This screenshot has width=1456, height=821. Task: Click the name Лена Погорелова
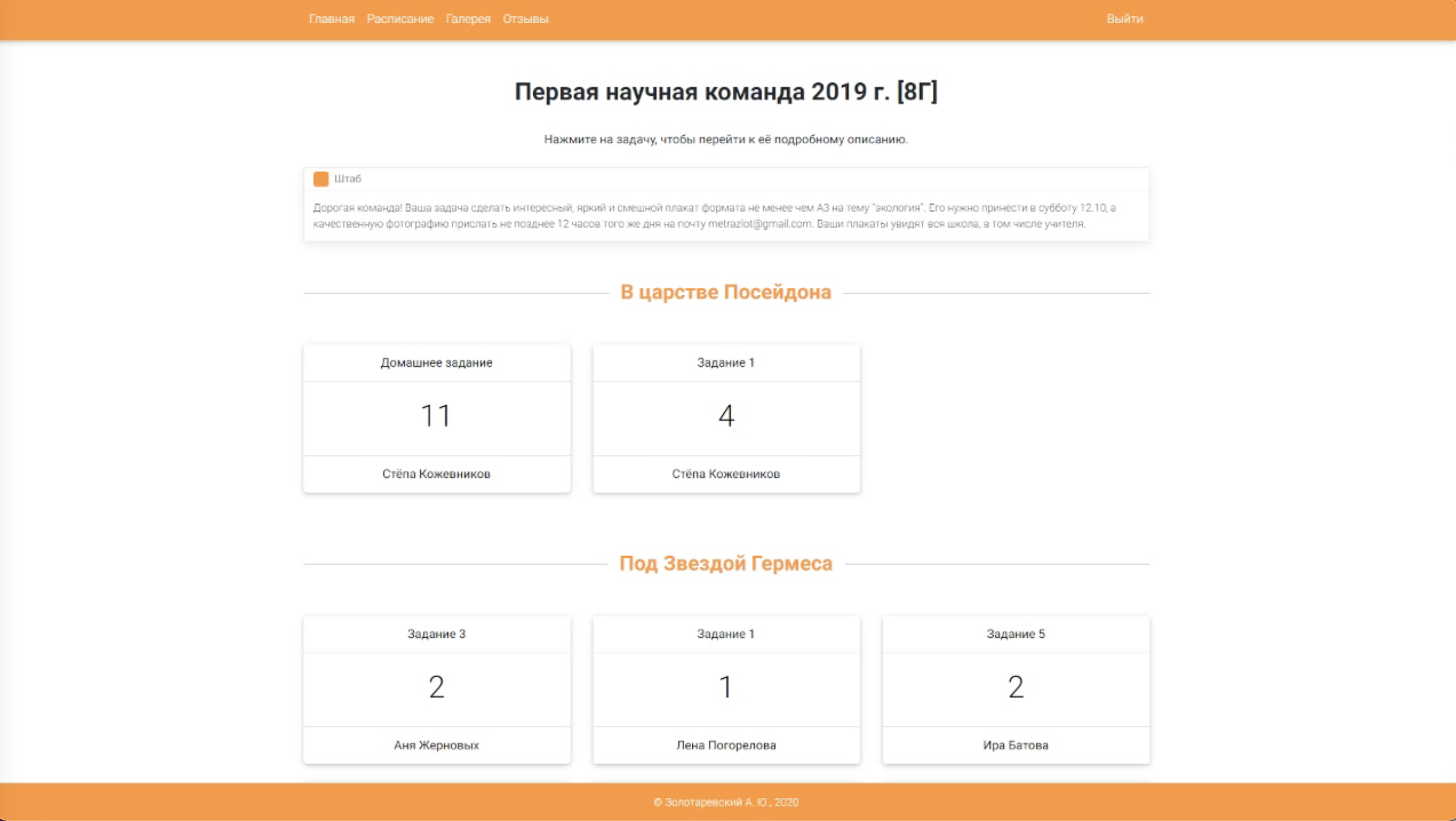[726, 745]
